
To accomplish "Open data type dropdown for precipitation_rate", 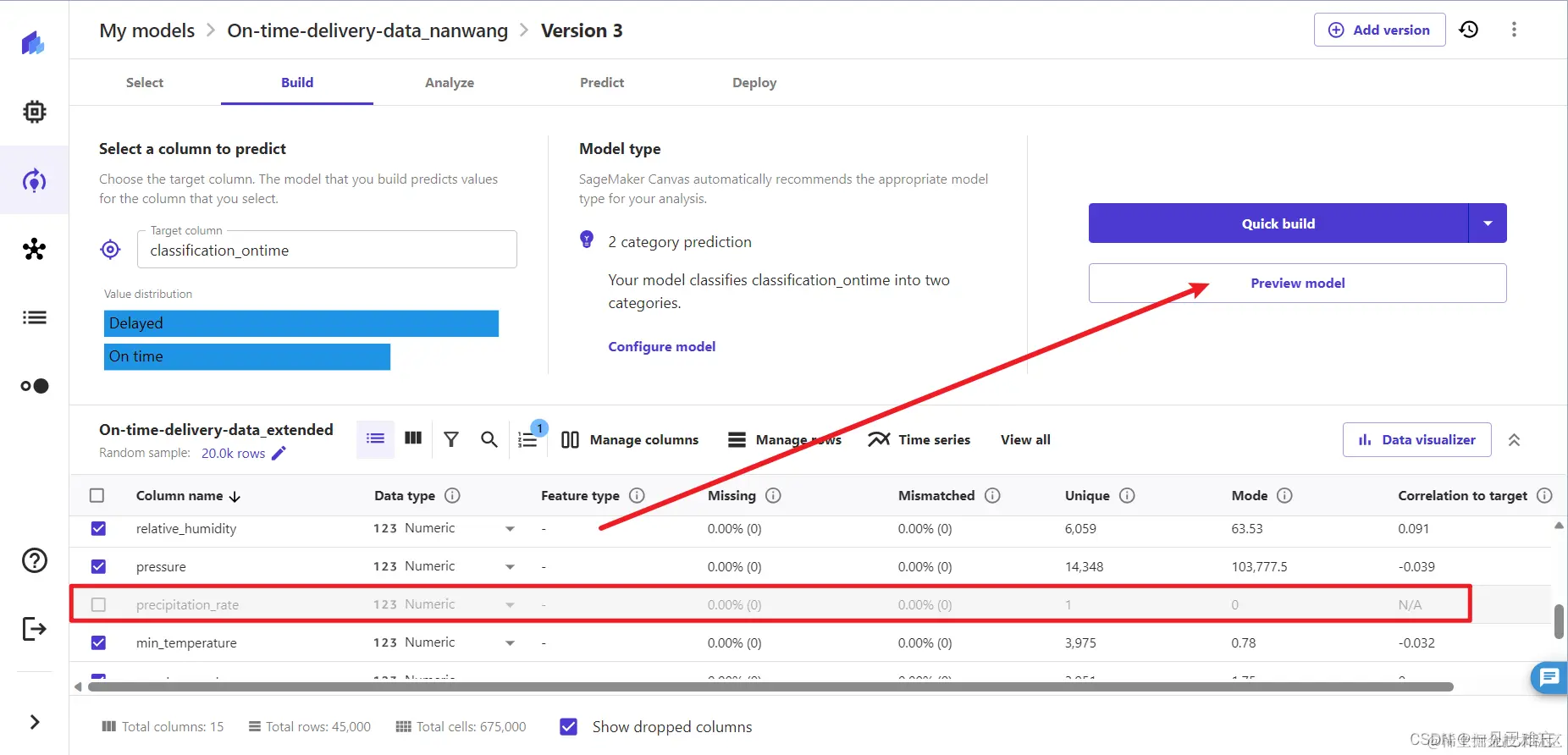I will pos(510,605).
